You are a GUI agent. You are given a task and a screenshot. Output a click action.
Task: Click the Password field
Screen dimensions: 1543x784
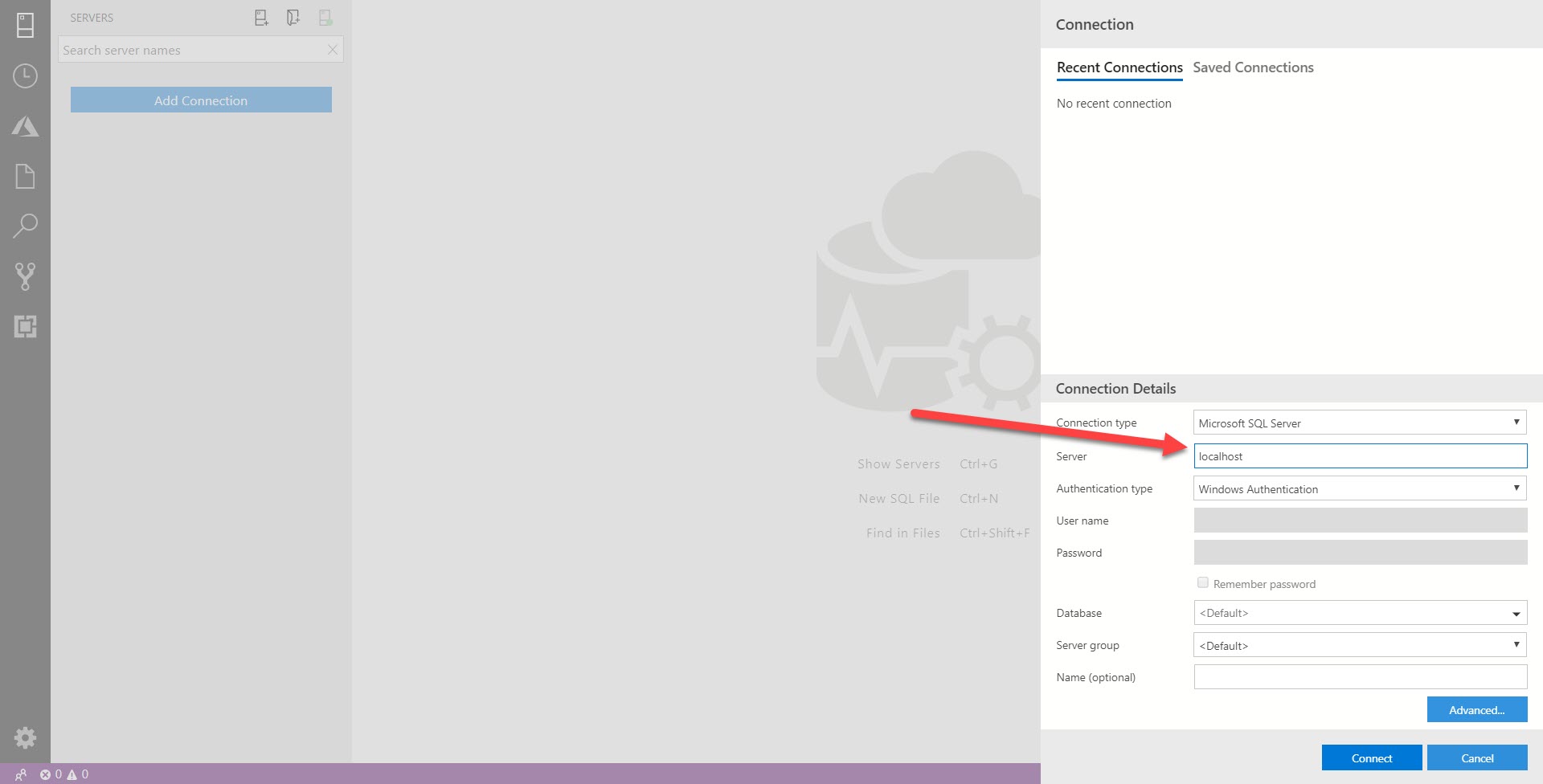pos(1360,553)
